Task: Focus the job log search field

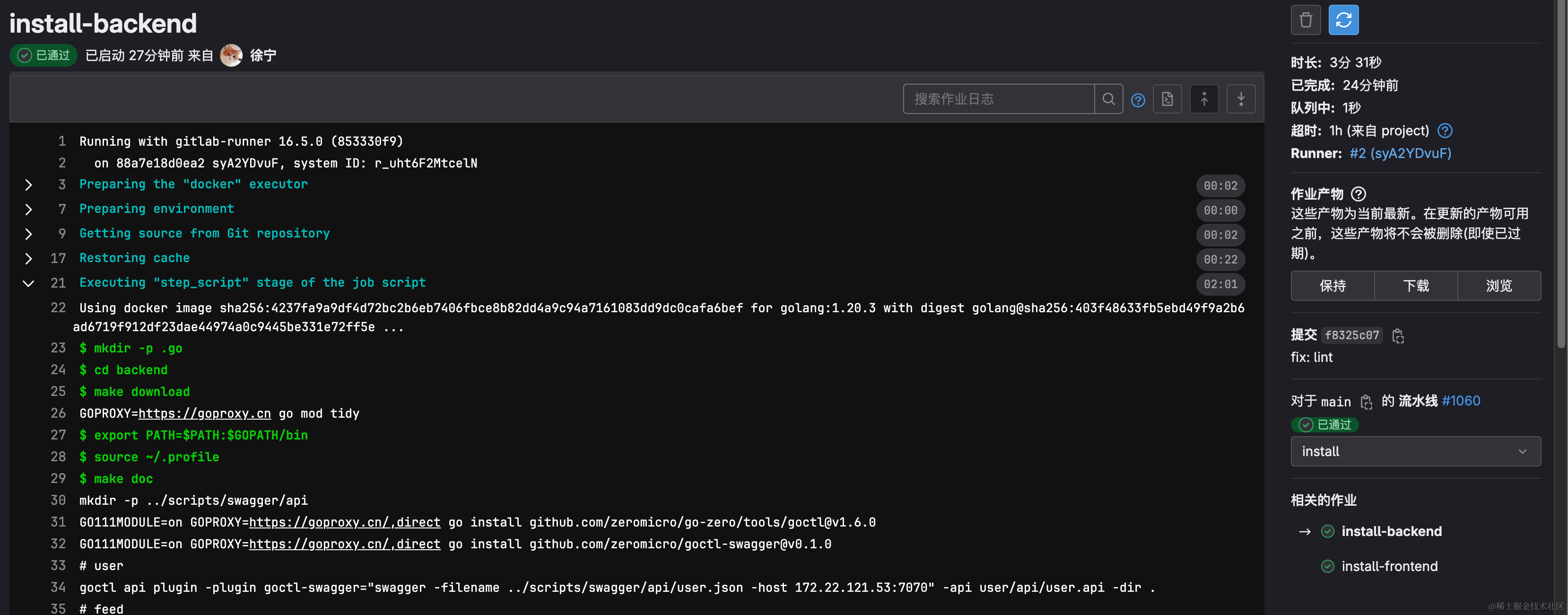Action: coord(998,99)
